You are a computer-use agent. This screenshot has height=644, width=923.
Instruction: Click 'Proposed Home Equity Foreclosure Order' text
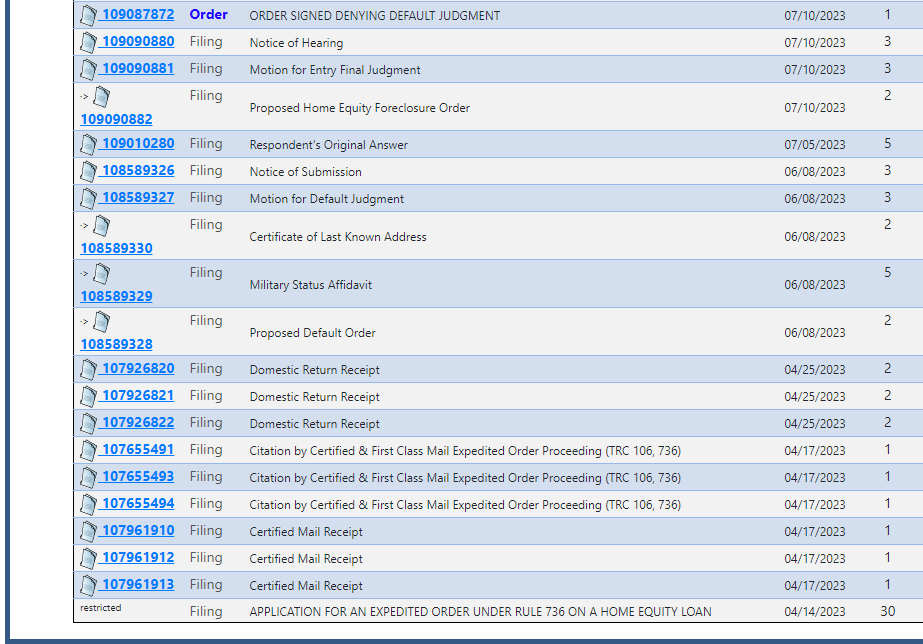pos(360,108)
